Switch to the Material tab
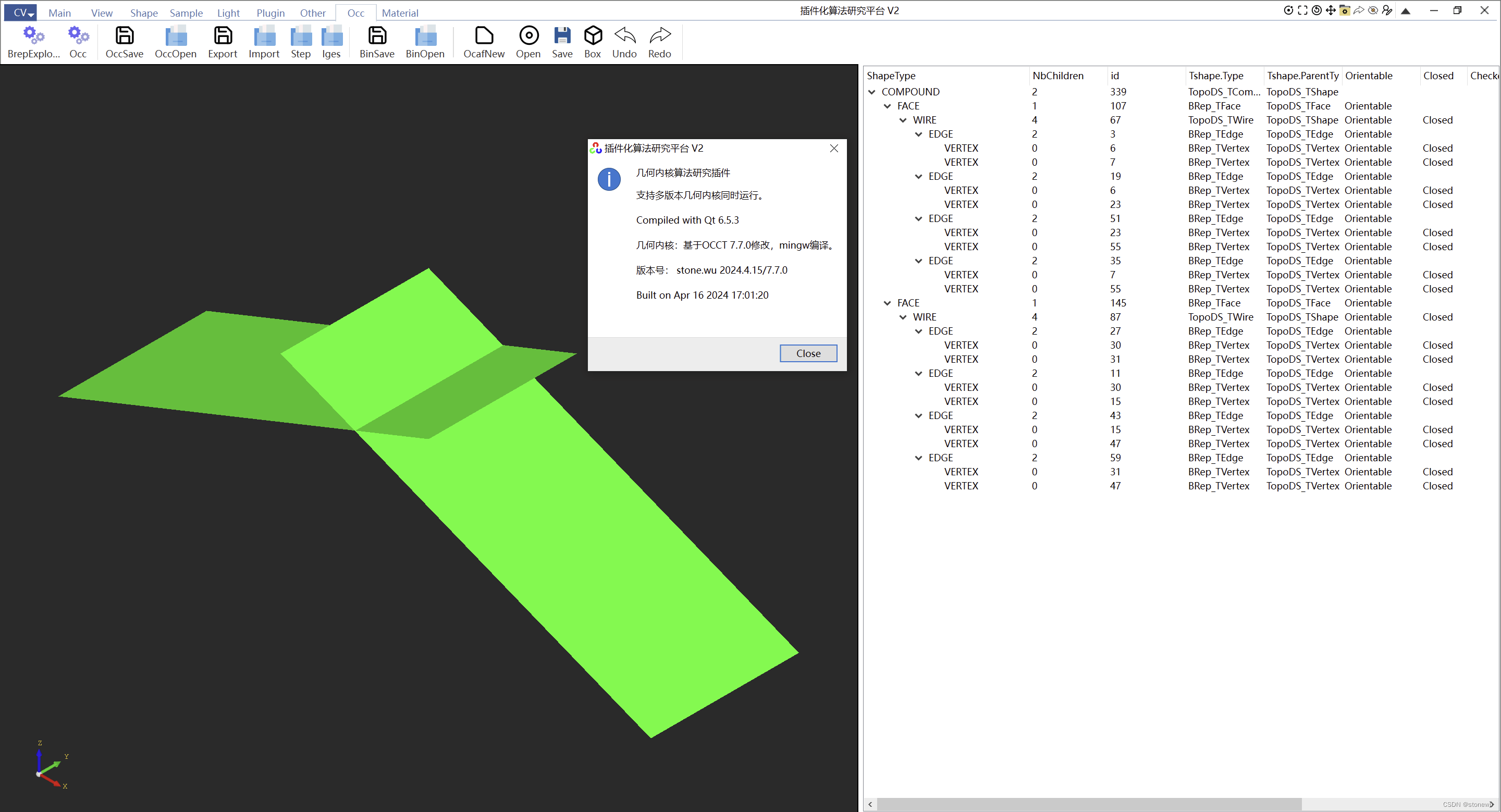Screen dimensions: 1501x812 click(400, 12)
